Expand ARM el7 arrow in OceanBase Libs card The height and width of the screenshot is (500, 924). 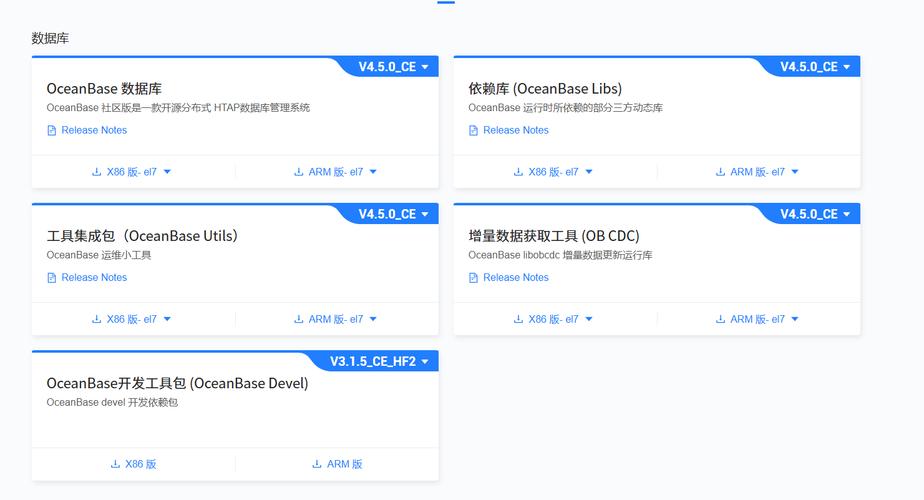(x=795, y=172)
